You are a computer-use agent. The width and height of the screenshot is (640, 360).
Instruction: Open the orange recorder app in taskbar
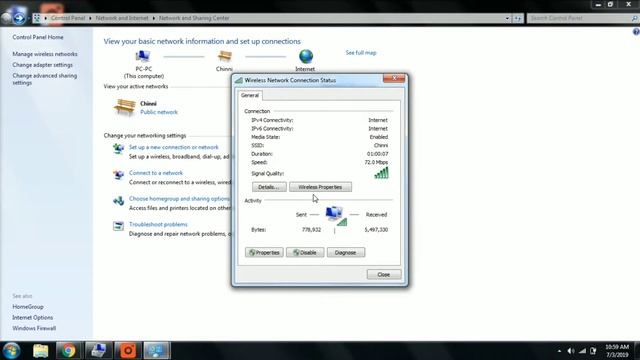point(128,351)
